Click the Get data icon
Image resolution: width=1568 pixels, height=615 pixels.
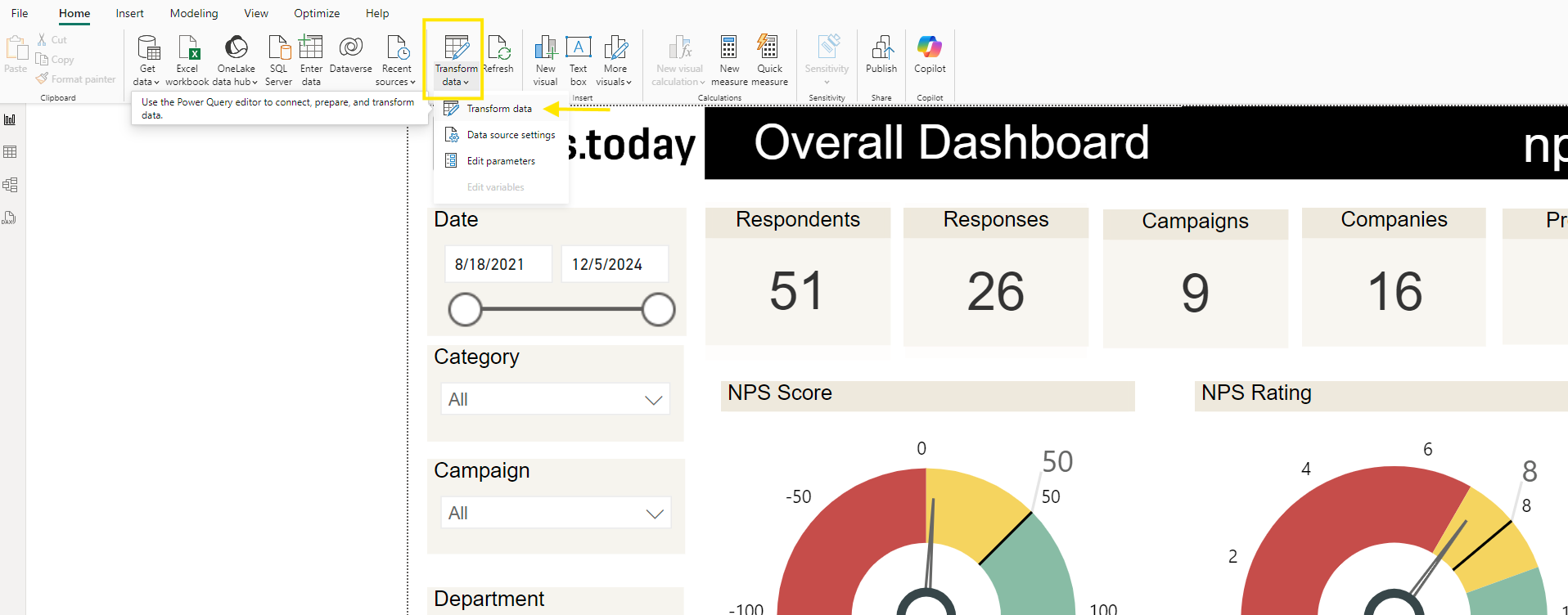[147, 49]
